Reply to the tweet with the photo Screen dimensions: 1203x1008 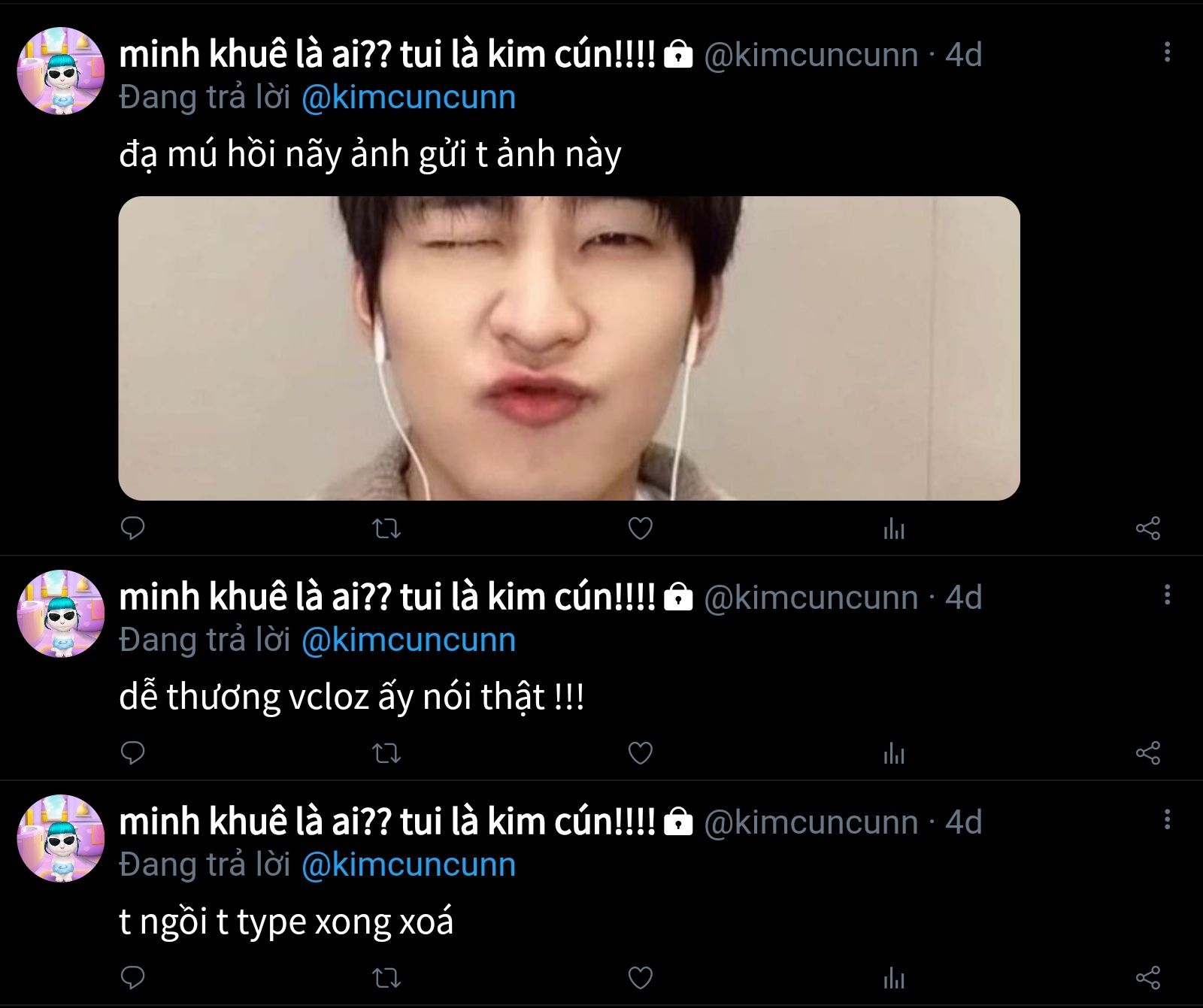tap(133, 528)
